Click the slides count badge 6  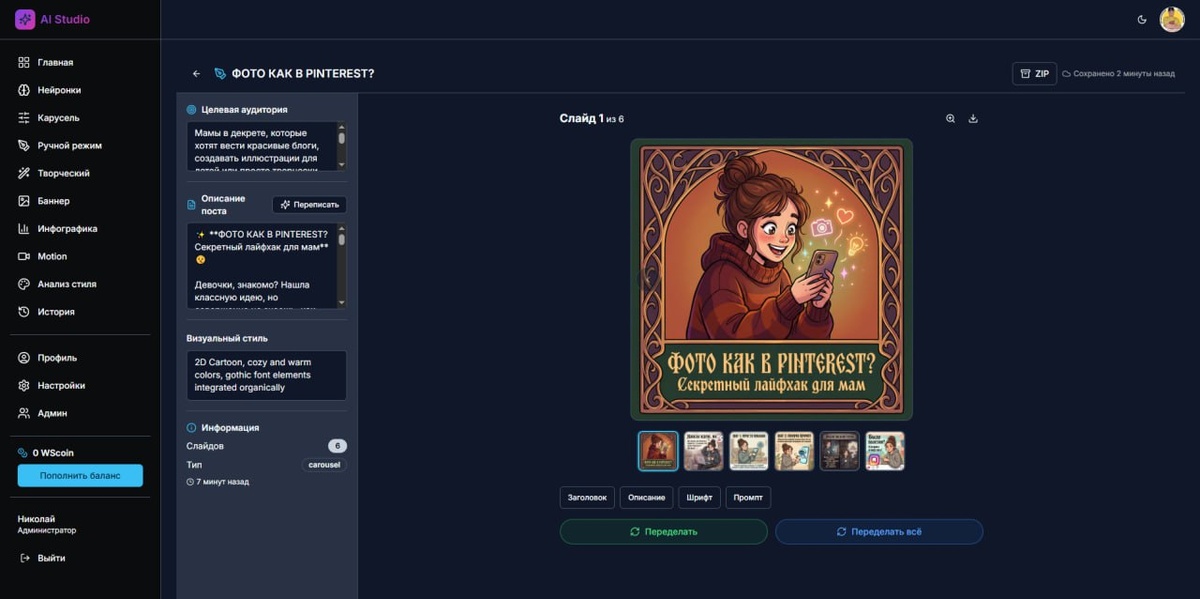337,446
